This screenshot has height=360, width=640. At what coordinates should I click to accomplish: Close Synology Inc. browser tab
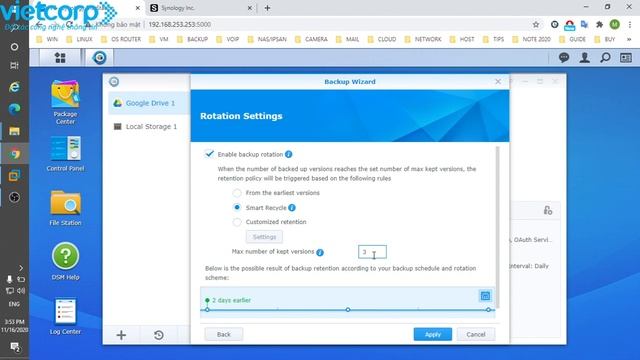click(250, 8)
